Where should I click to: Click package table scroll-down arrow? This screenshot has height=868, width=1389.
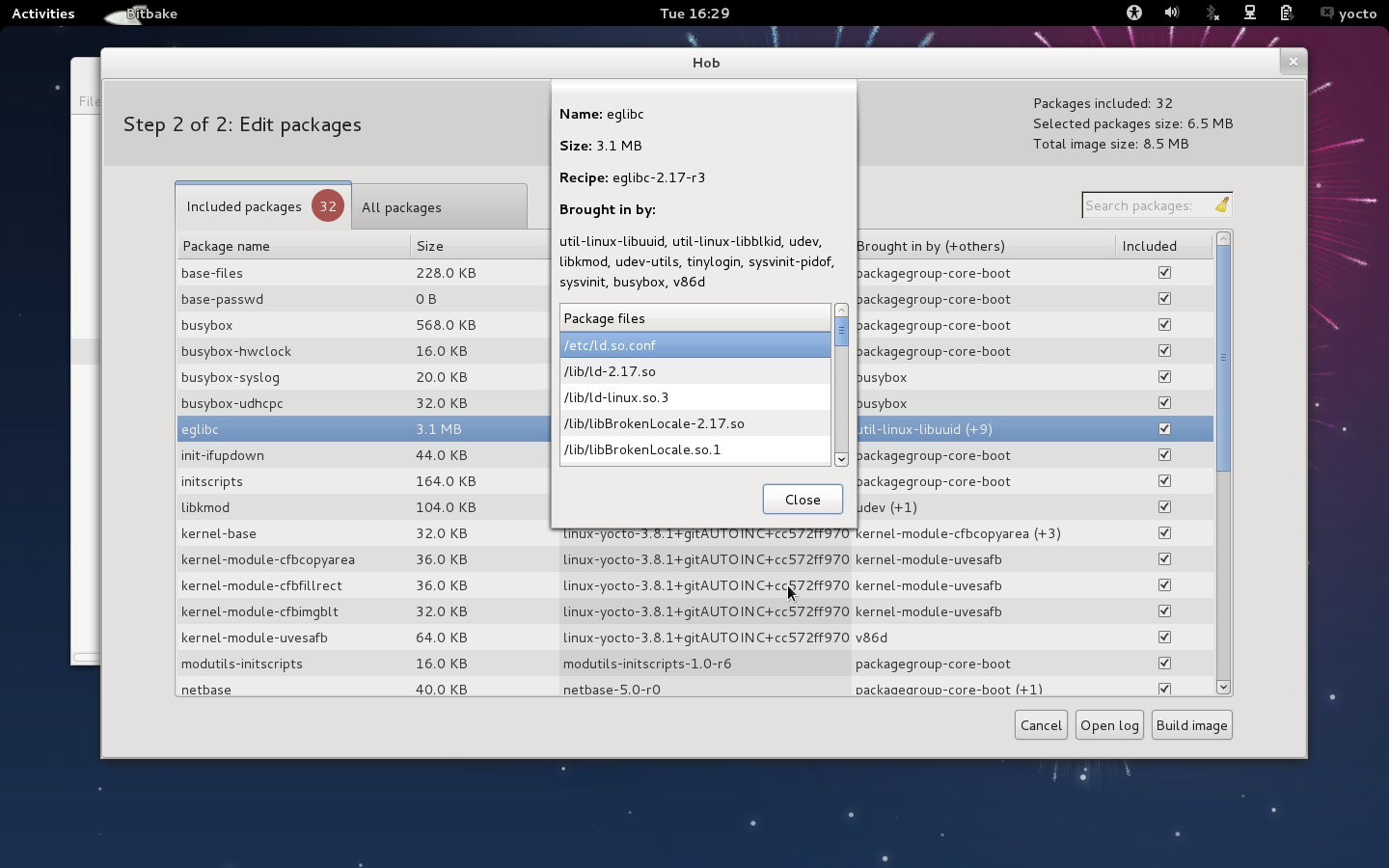[x=1223, y=687]
